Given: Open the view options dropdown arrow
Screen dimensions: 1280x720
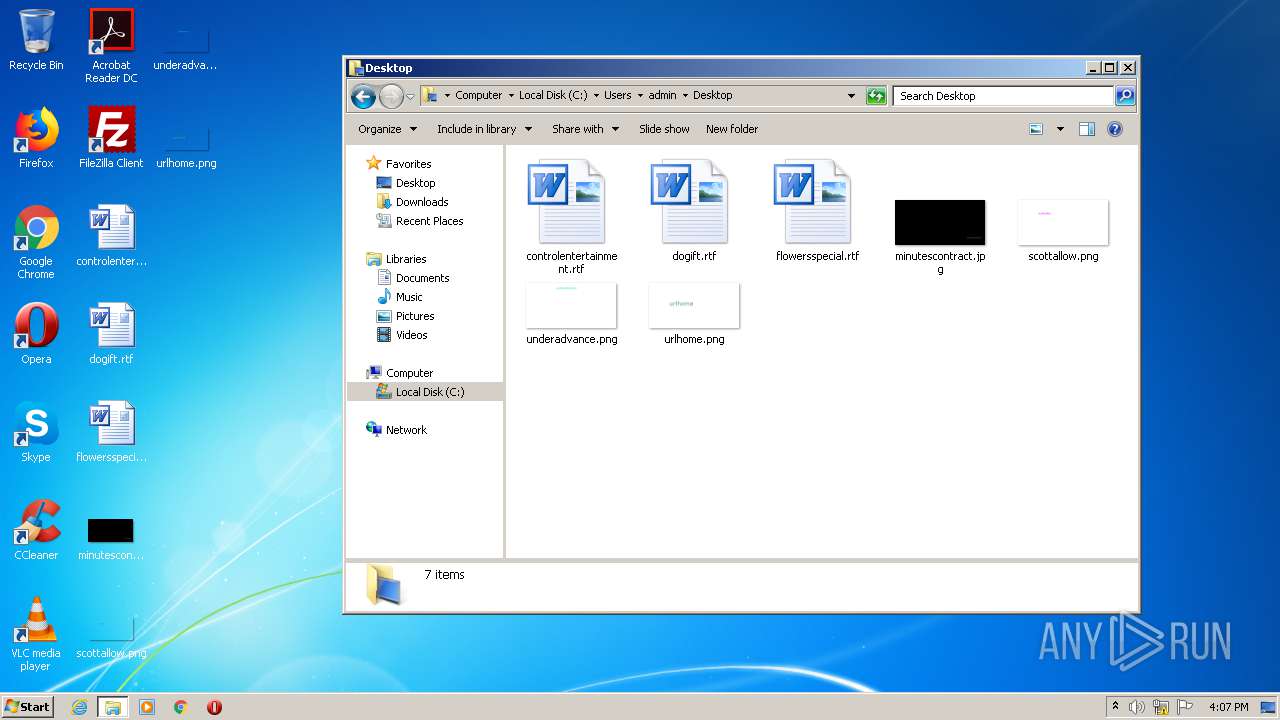Looking at the screenshot, I should pos(1060,129).
